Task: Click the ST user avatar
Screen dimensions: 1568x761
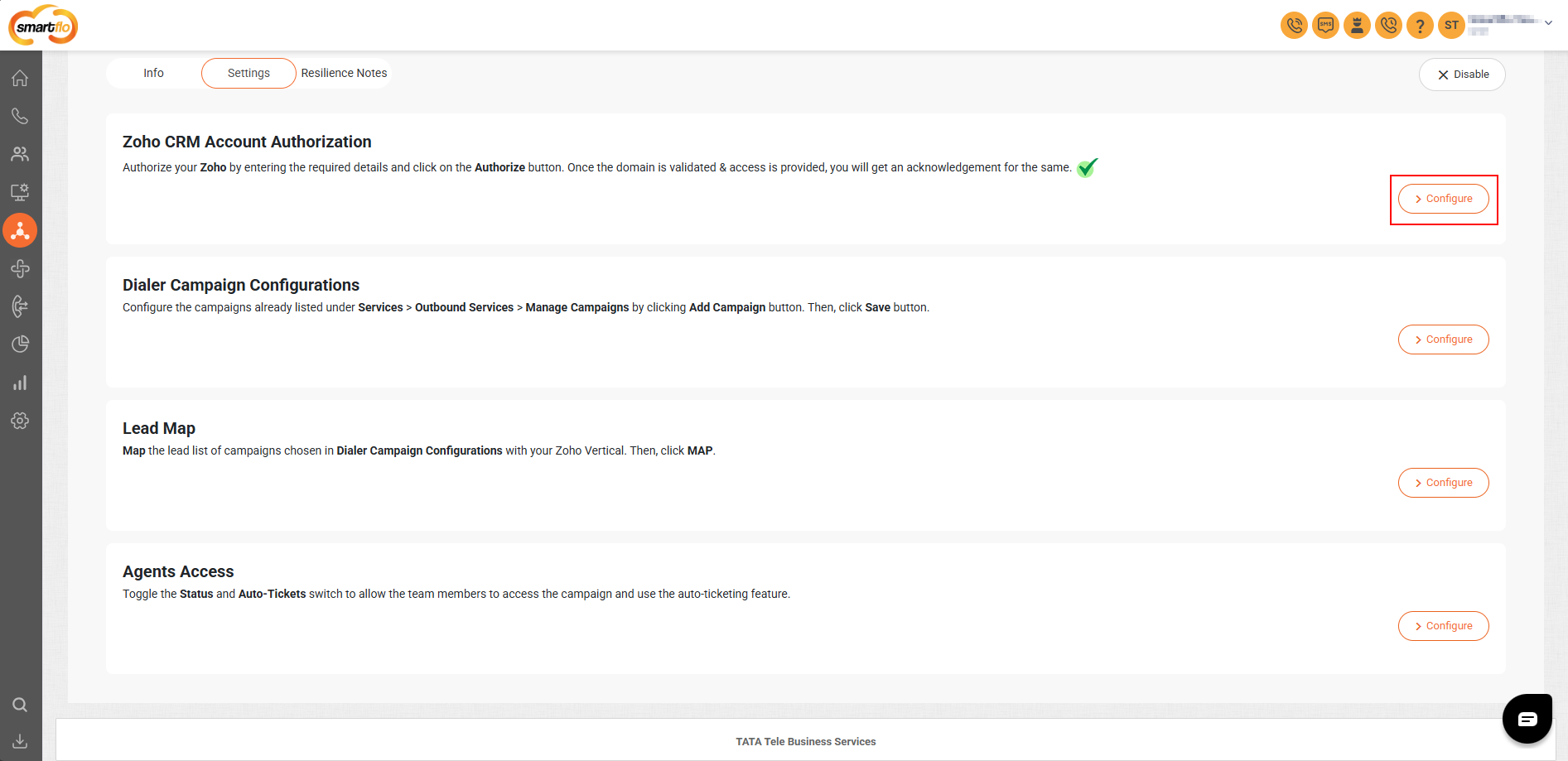Action: coord(1451,25)
